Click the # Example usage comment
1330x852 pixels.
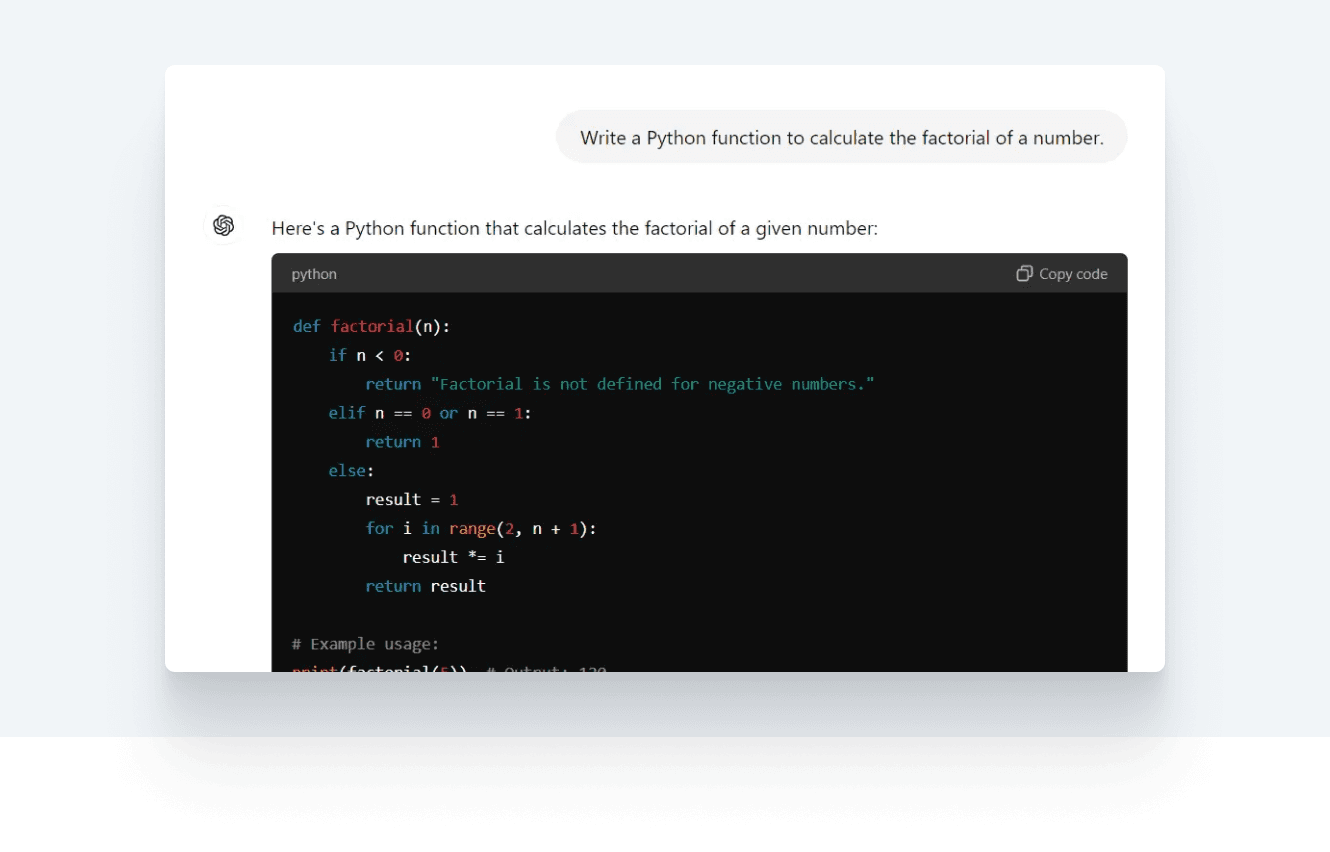tap(364, 644)
